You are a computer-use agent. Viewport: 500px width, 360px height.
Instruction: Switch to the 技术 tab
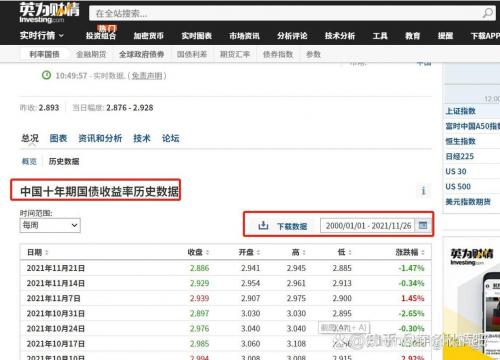click(x=142, y=138)
